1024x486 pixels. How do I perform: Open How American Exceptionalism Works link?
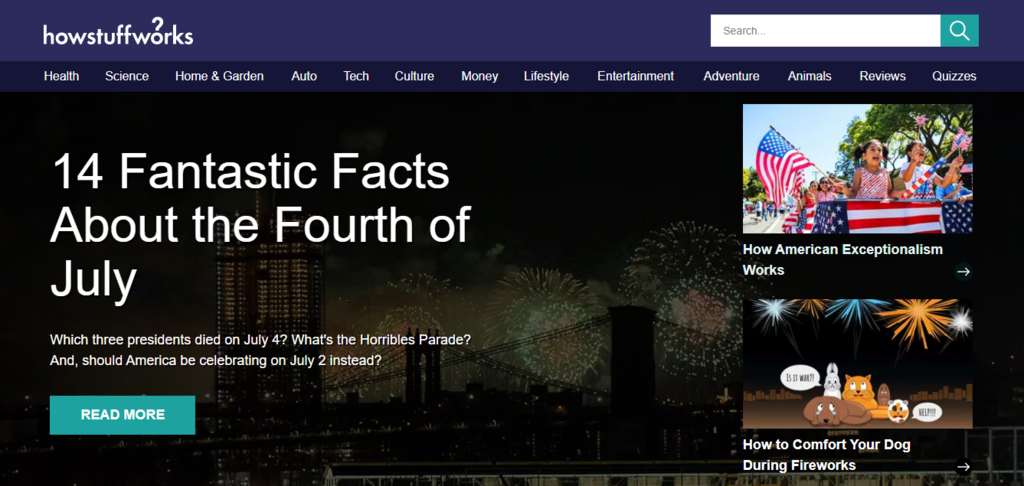842,259
